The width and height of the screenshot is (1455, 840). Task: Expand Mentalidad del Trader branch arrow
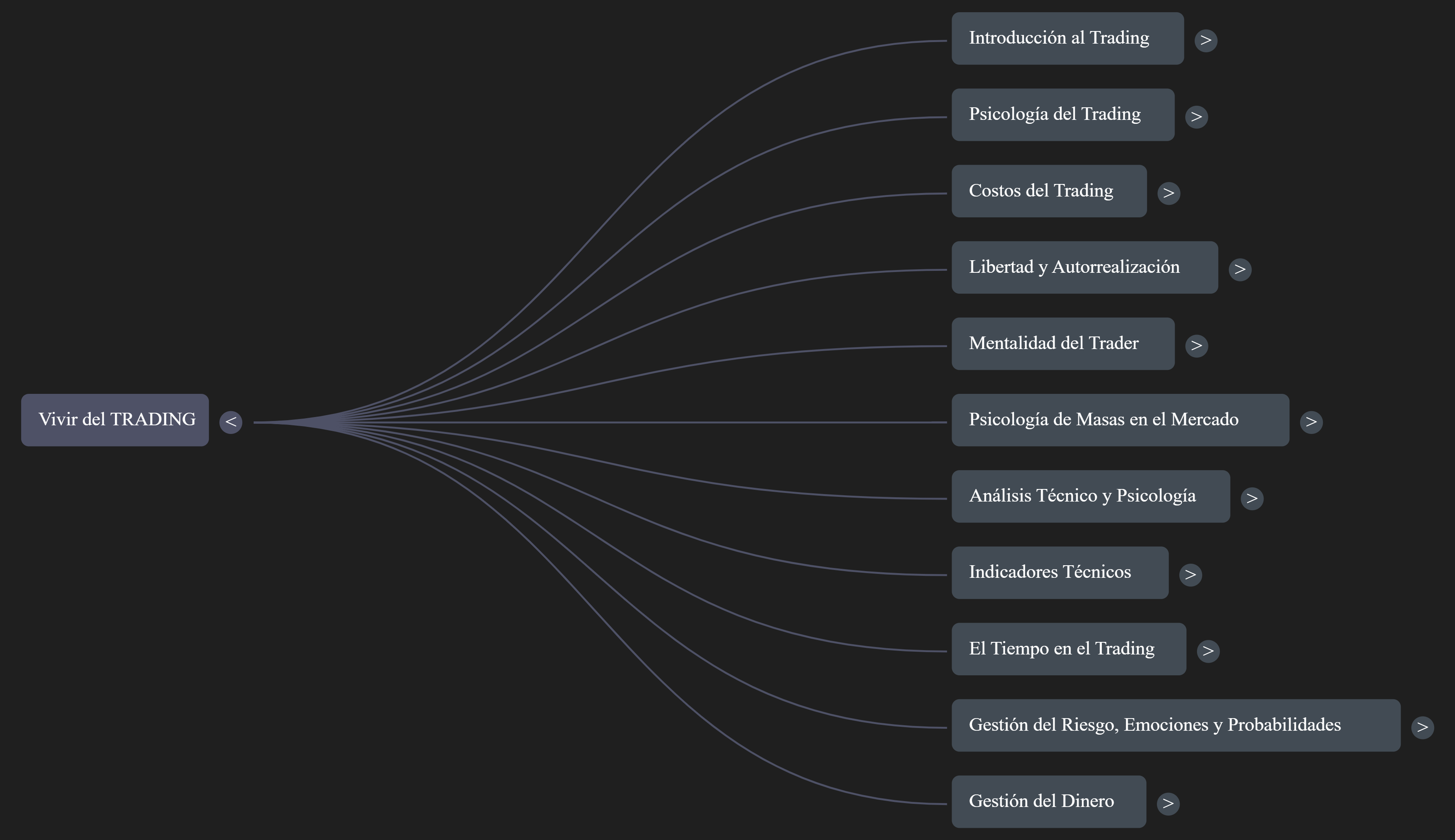[1196, 346]
